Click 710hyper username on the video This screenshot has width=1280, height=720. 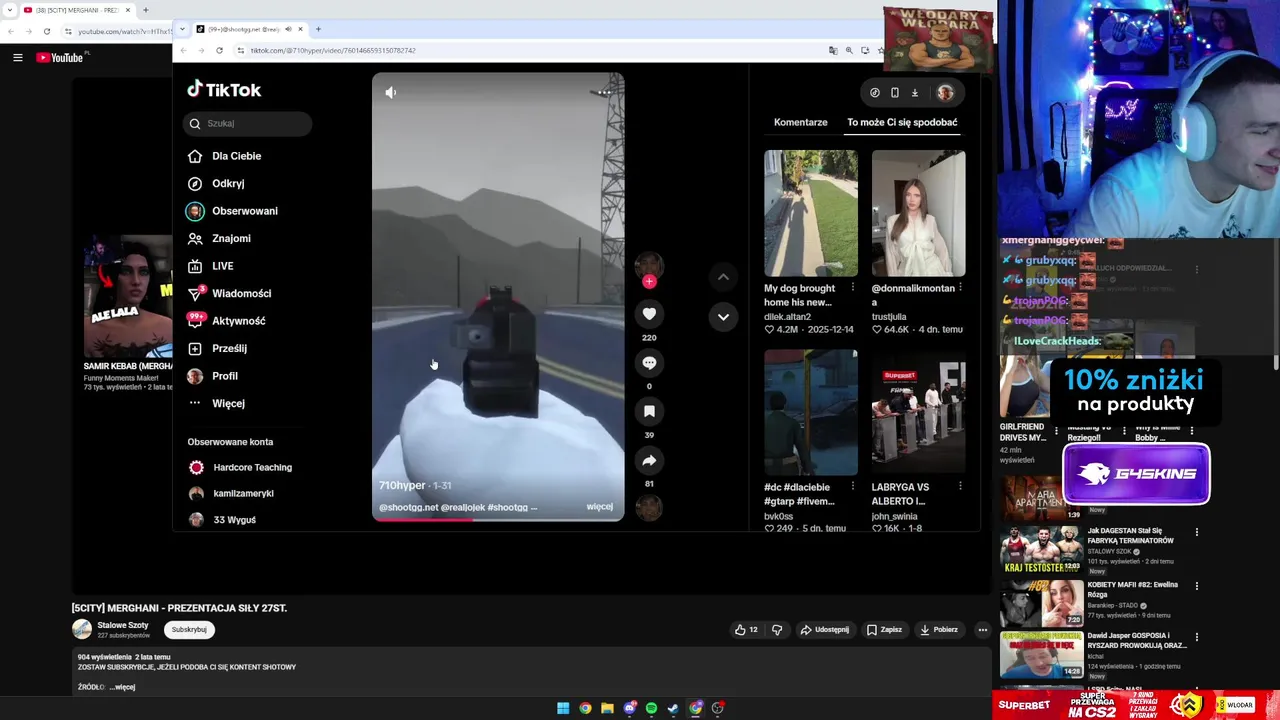coord(402,485)
